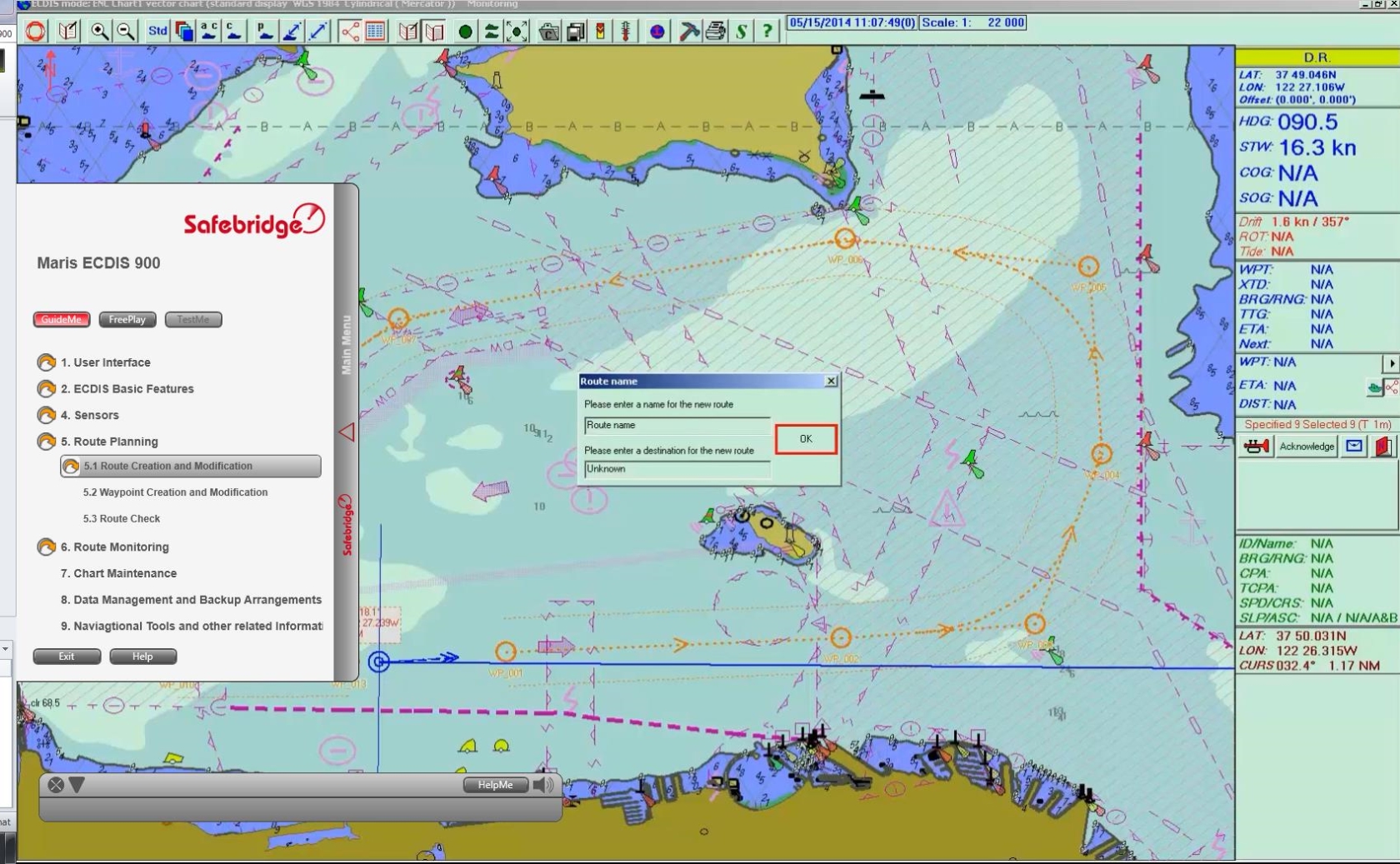Enable the GuideMe training mode
Viewport: 1400px width, 864px height.
tap(61, 319)
